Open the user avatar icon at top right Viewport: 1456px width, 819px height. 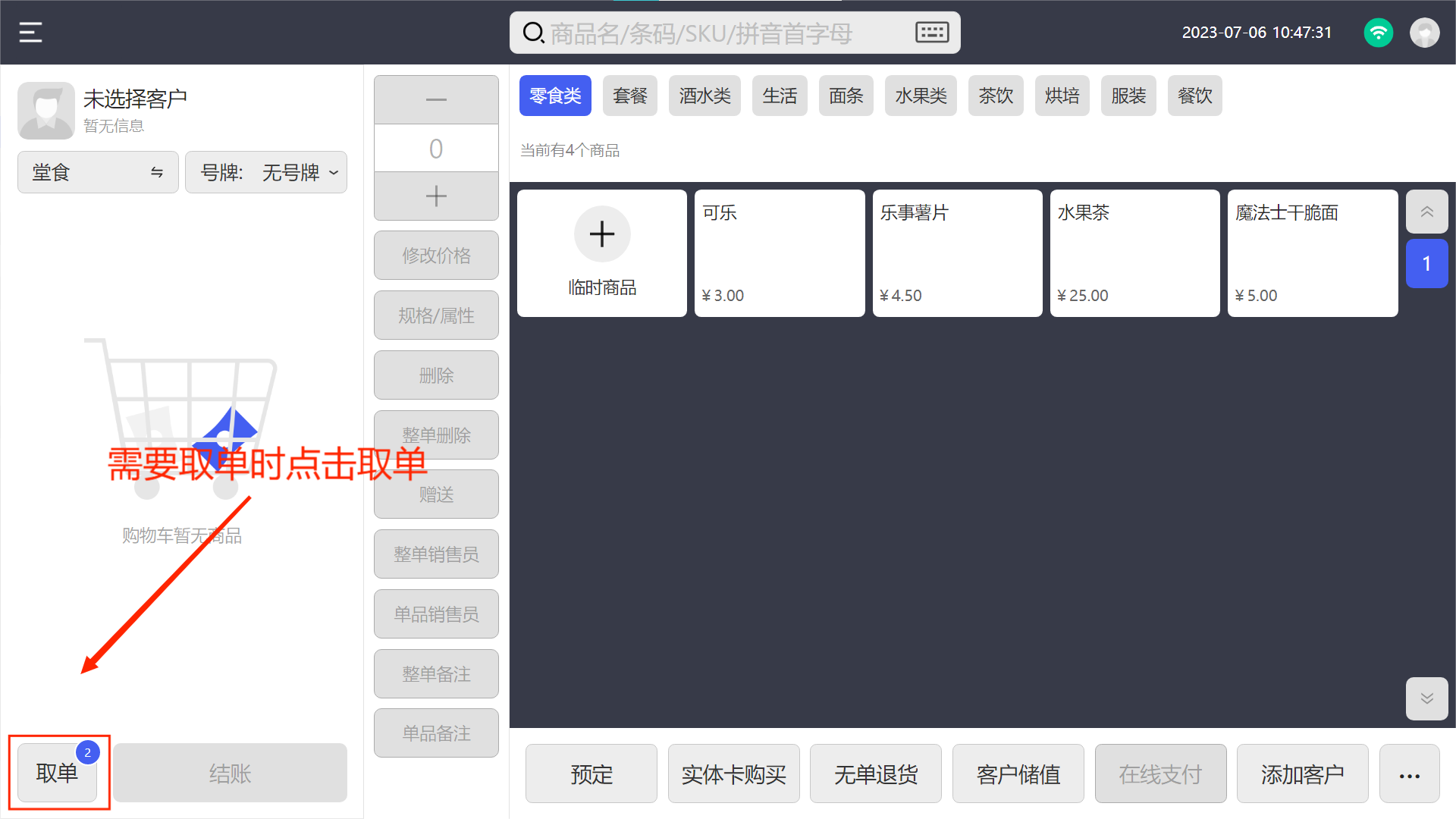coord(1424,33)
